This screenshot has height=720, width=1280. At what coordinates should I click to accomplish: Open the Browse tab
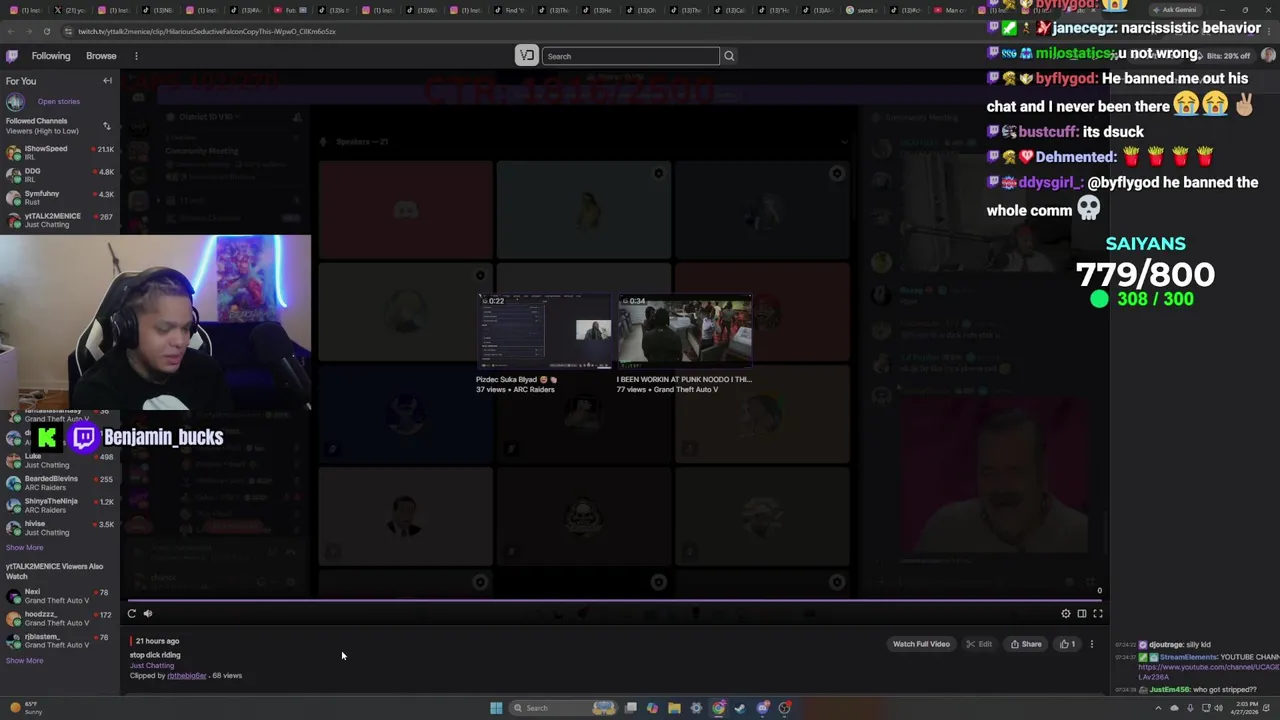click(101, 56)
